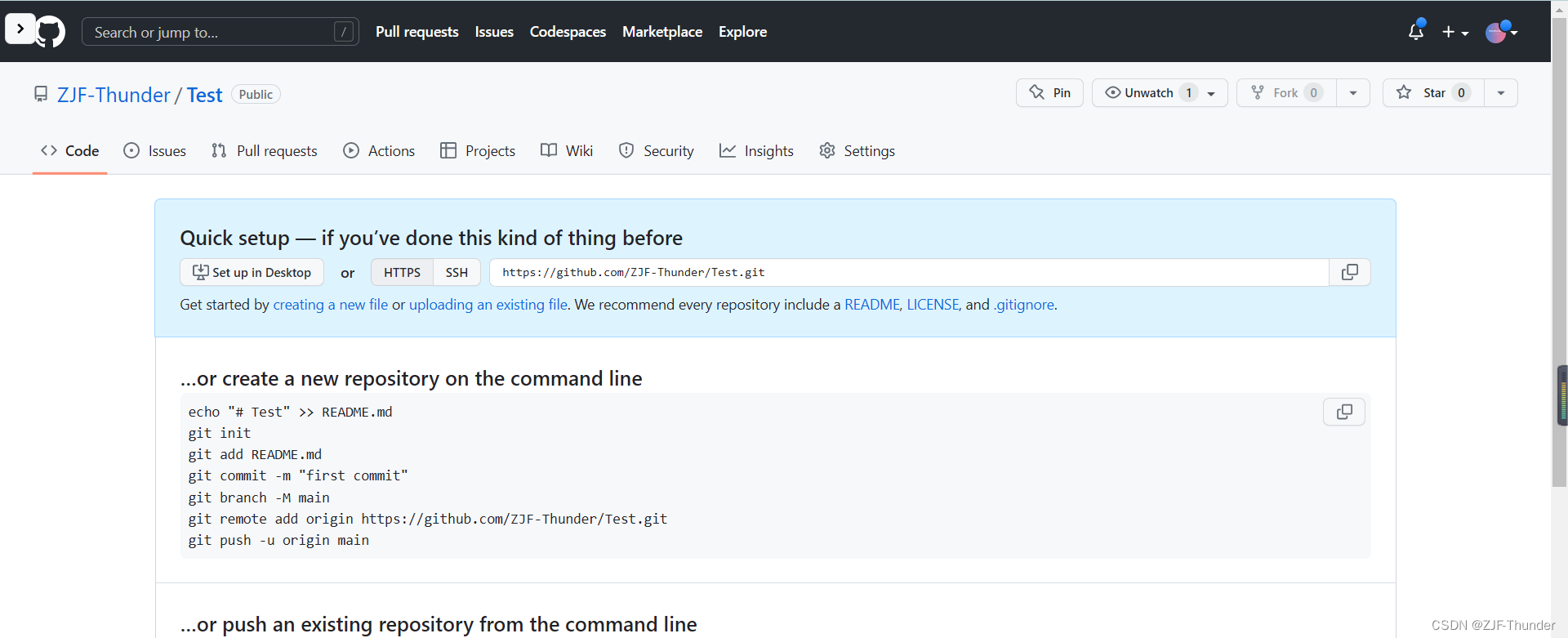Click the '...or create a new repository' heading
This screenshot has width=1568, height=638.
point(411,378)
